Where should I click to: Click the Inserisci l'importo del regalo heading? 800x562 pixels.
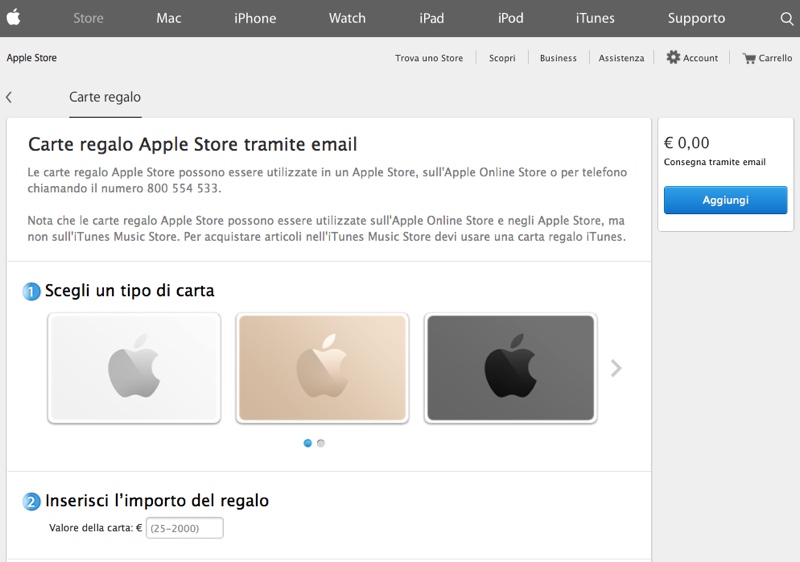157,501
